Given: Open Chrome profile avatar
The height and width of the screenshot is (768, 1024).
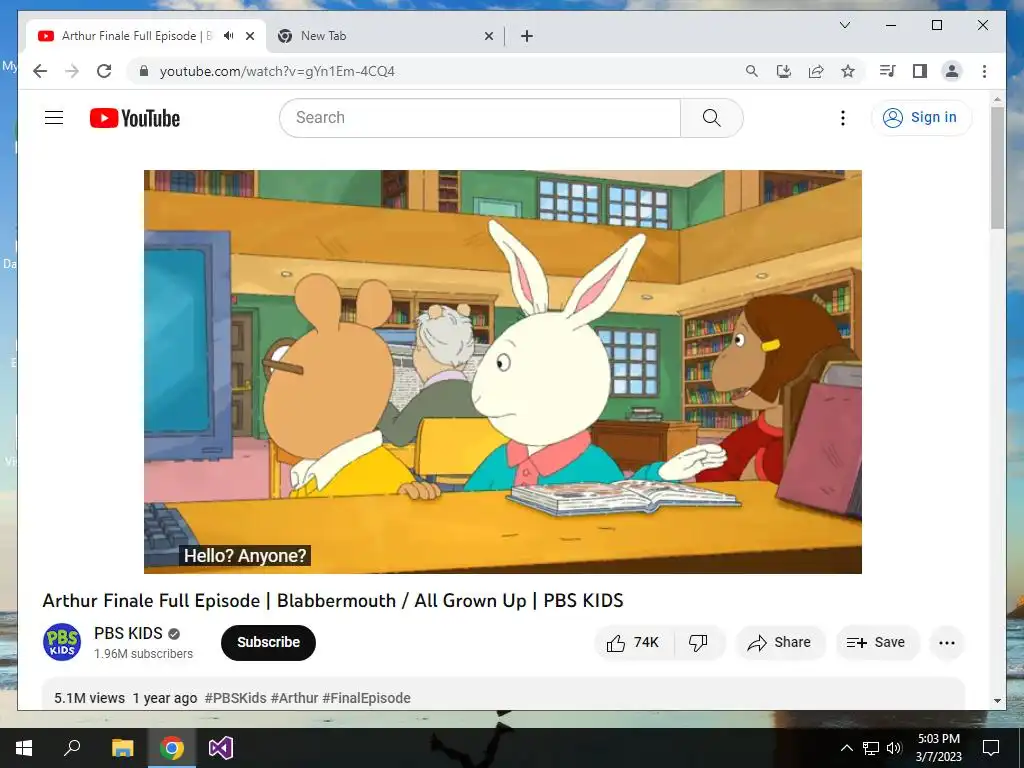Looking at the screenshot, I should pyautogui.click(x=952, y=71).
